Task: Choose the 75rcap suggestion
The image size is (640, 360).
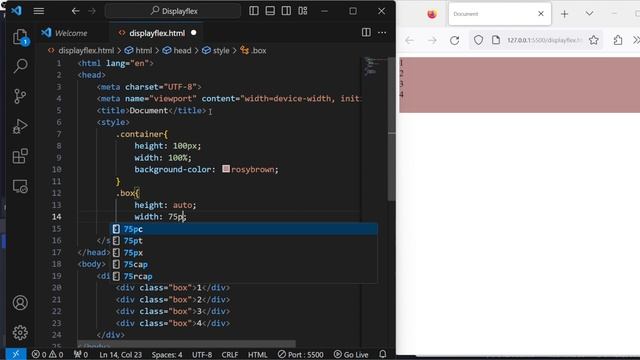Action: pos(244,276)
